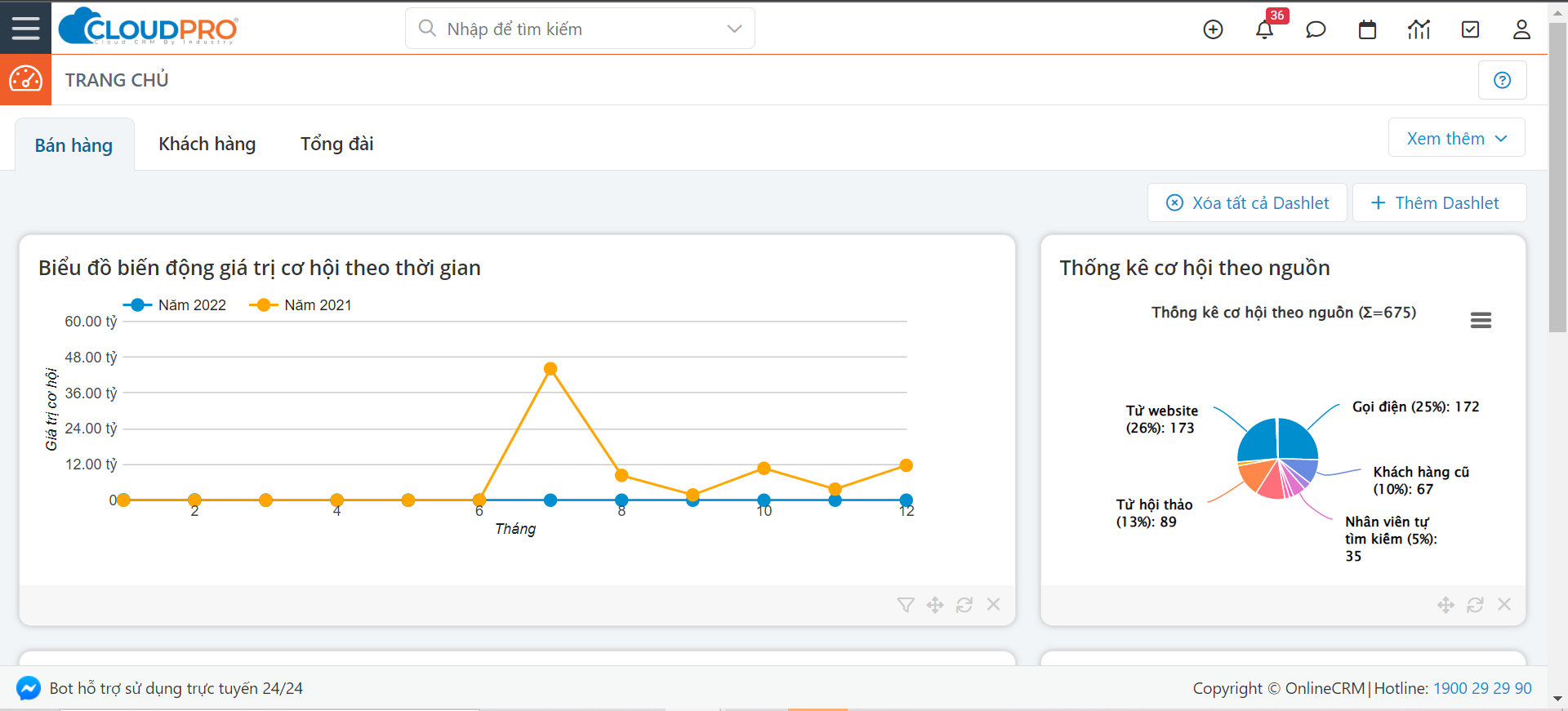Click move icon on pie chart dashlet
Viewport: 1568px width, 711px height.
[1445, 605]
